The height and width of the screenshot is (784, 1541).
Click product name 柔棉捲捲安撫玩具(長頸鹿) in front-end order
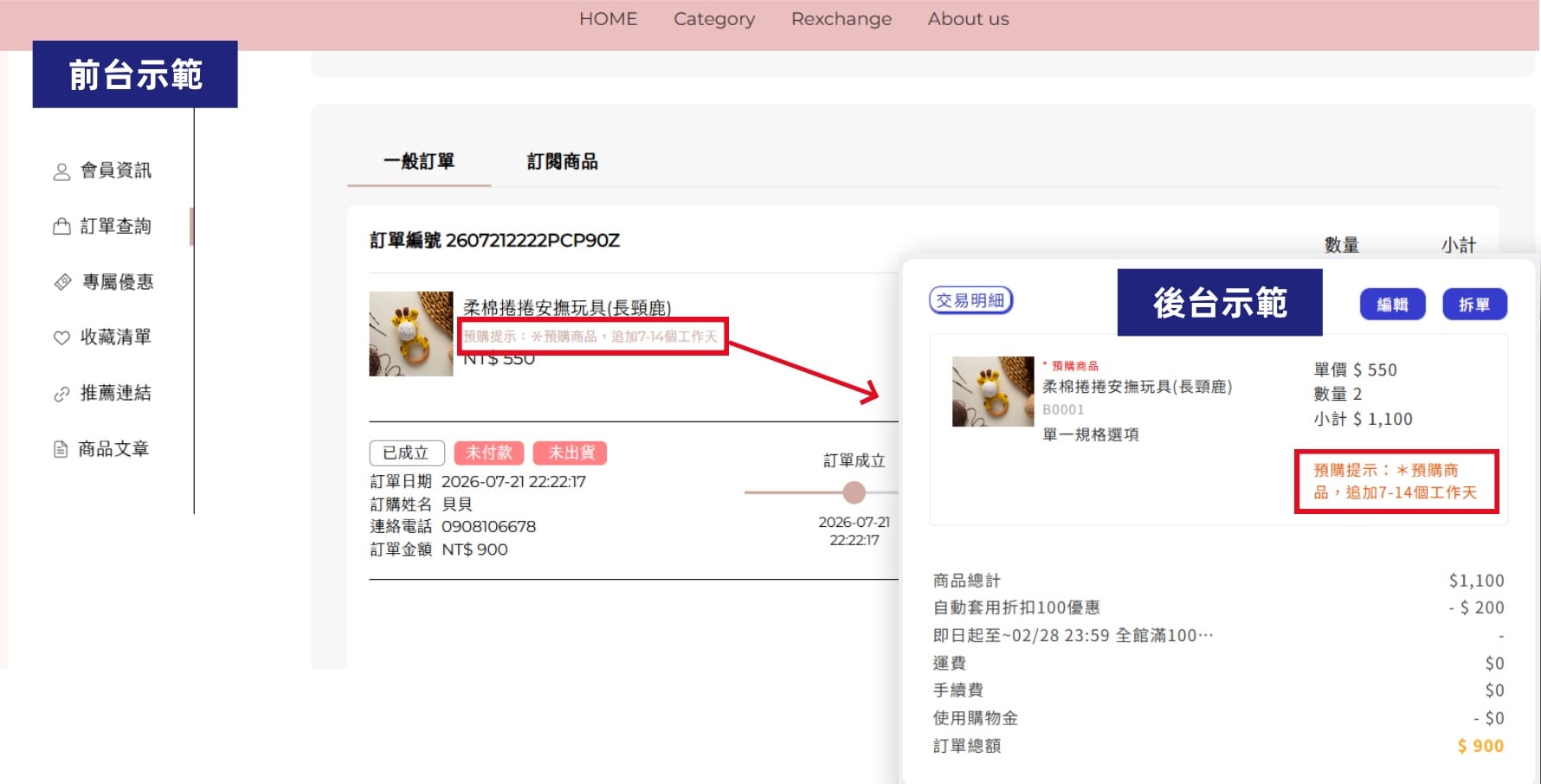pyautogui.click(x=567, y=308)
